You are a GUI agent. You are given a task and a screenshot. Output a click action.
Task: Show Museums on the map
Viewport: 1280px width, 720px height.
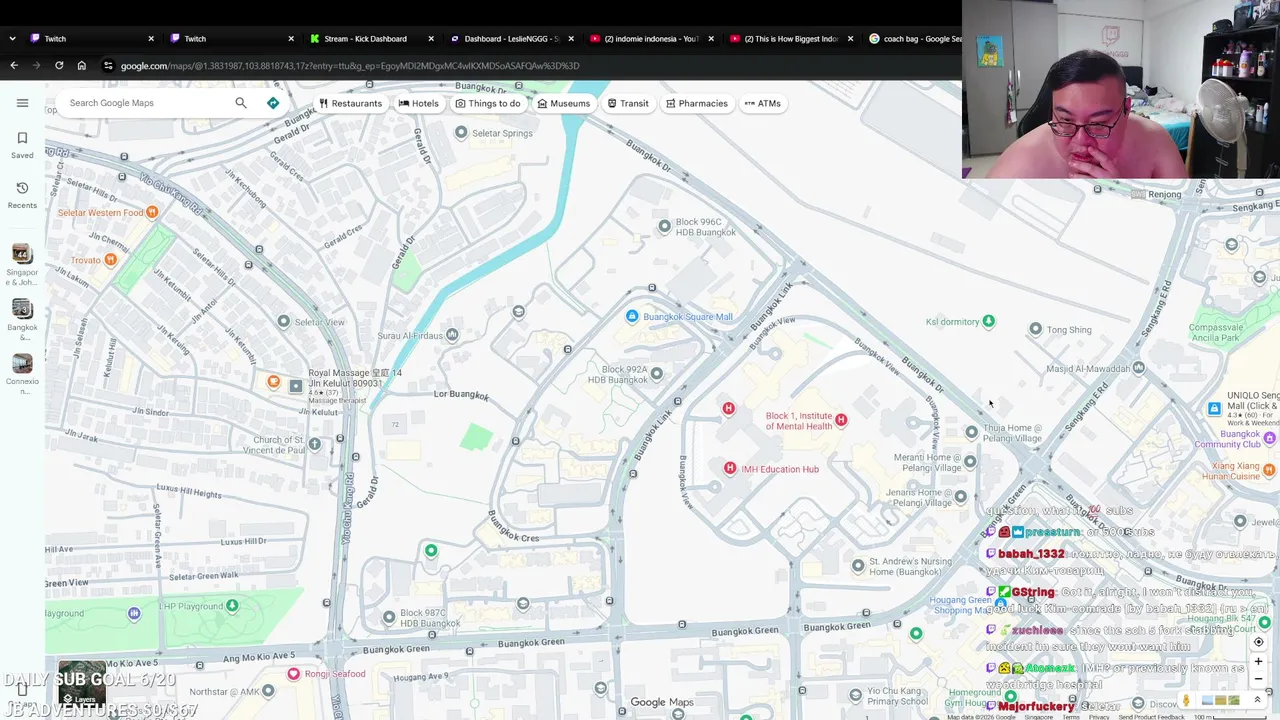(563, 103)
